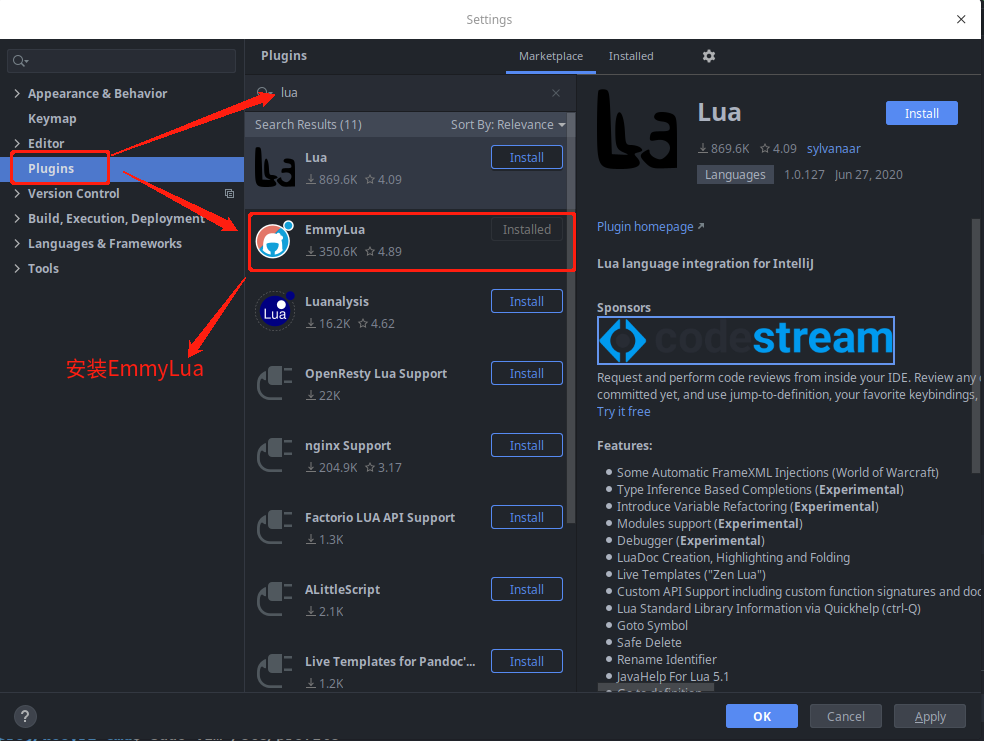Screen dimensions: 984x741
Task: Select the EmmyLua plugin name
Action: click(x=334, y=230)
